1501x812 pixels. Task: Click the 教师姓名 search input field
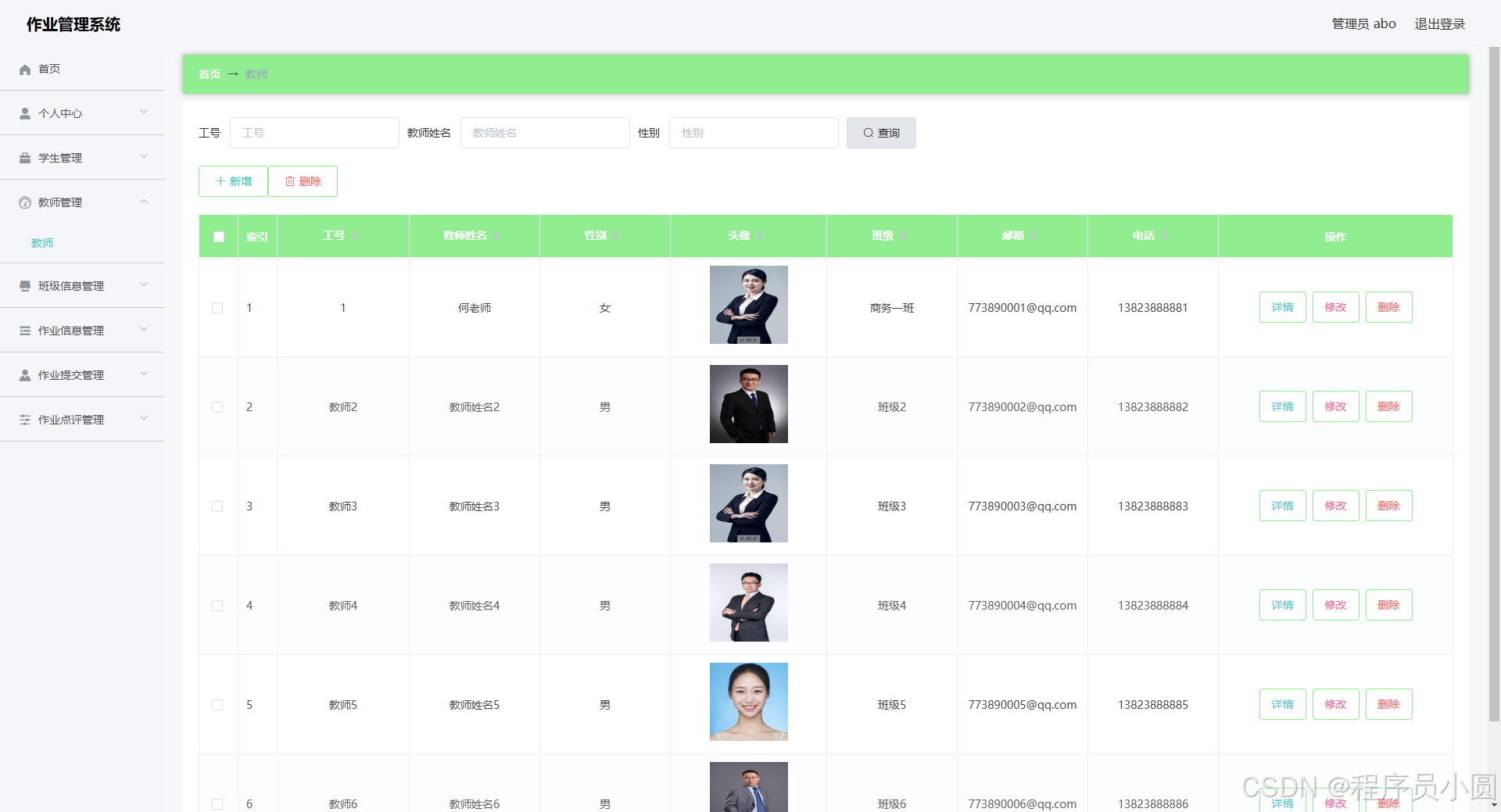[x=545, y=133]
